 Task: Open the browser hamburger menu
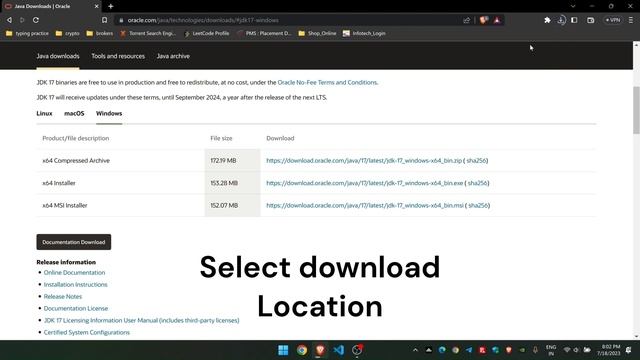click(x=631, y=20)
